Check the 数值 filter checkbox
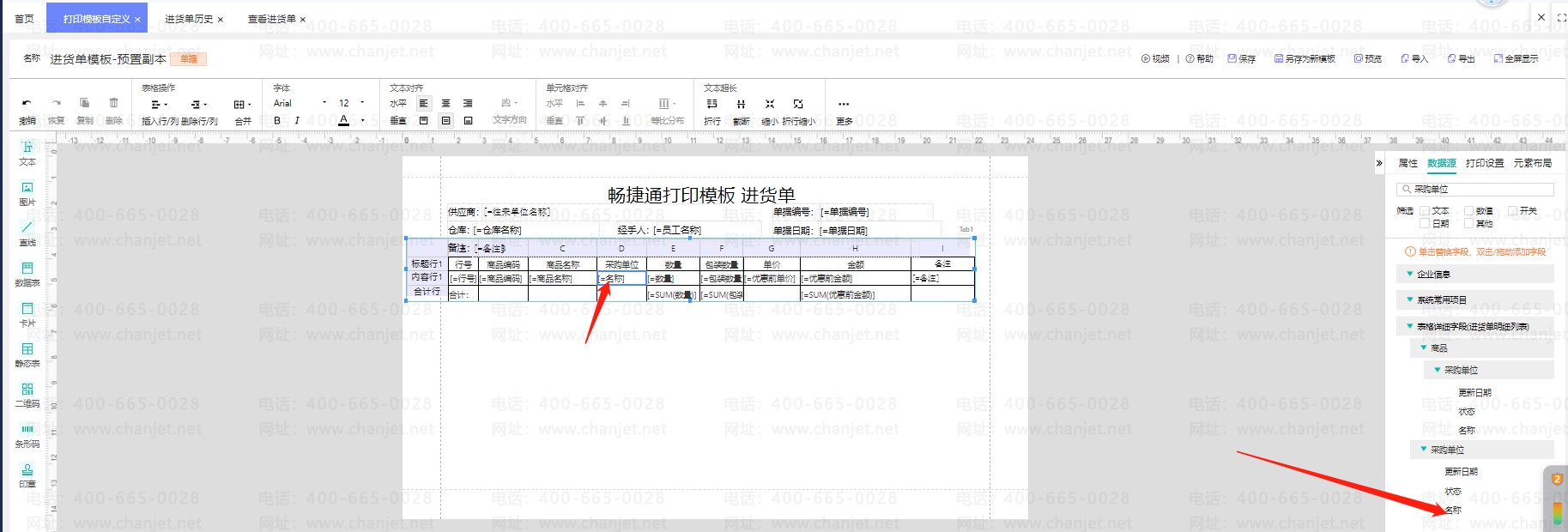 tap(1468, 210)
